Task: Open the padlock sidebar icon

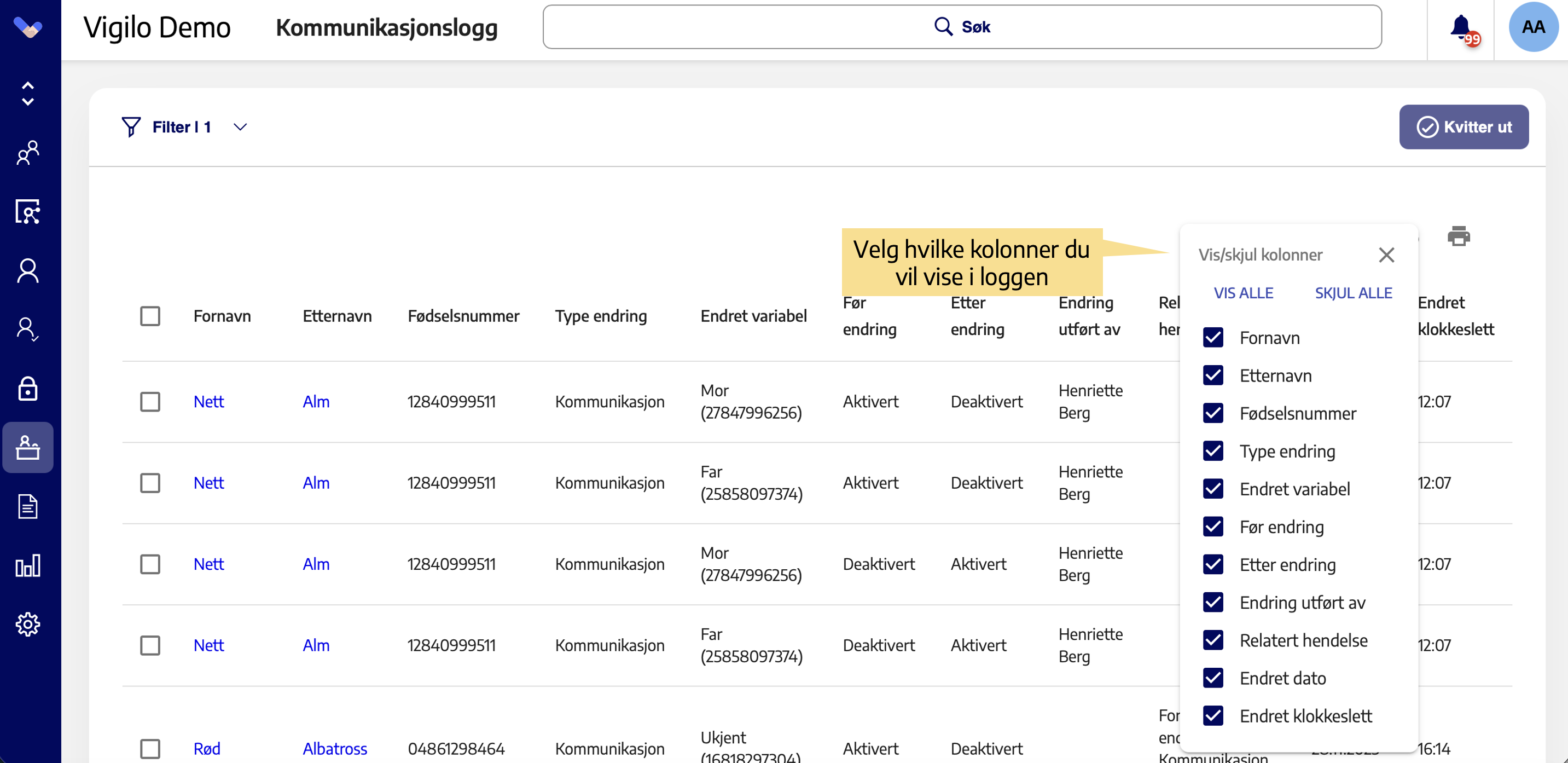Action: [28, 389]
